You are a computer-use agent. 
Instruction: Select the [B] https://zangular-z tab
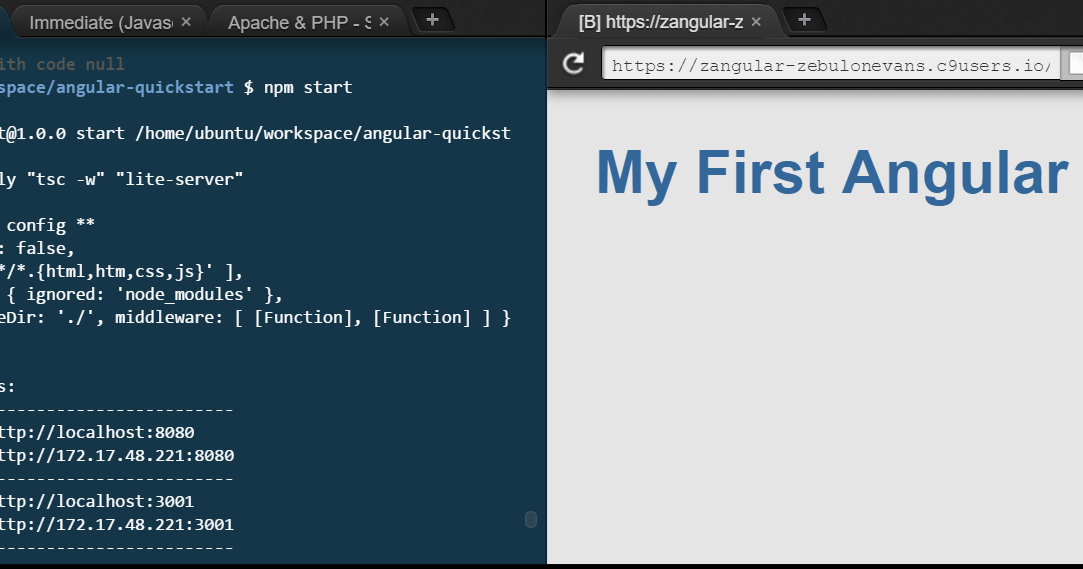tap(660, 22)
